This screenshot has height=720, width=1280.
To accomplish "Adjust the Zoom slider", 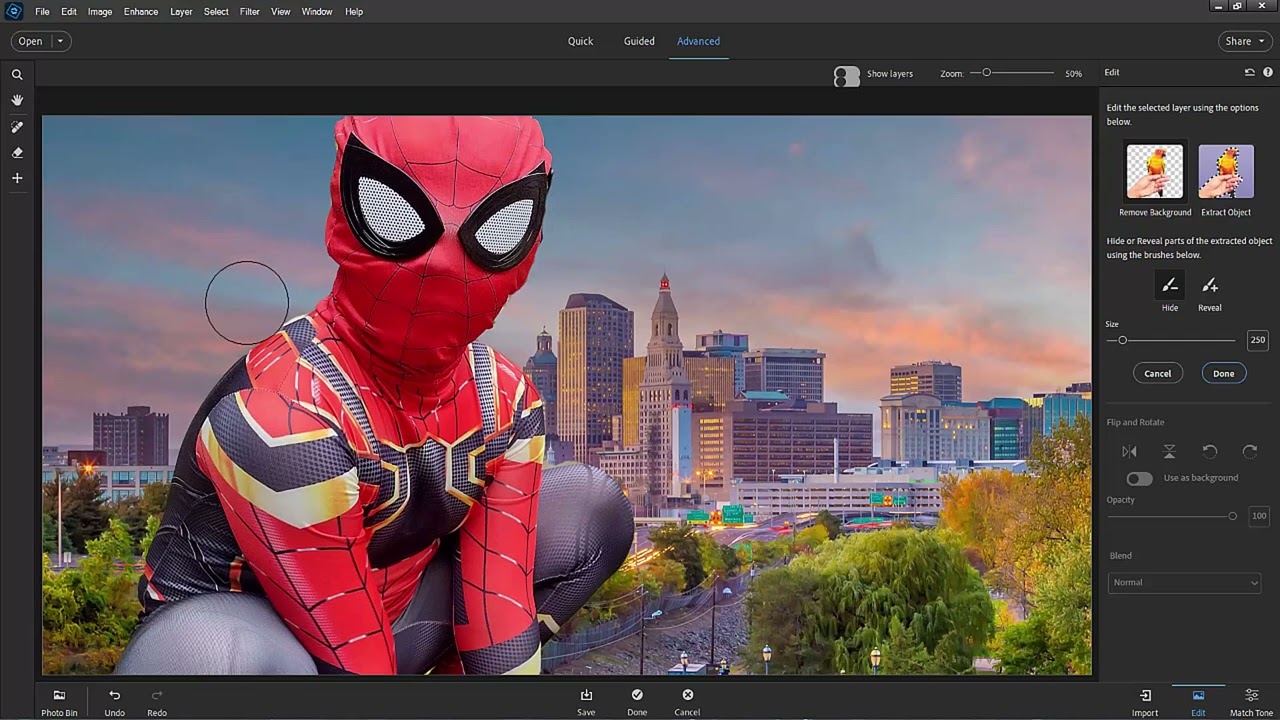I will point(986,73).
